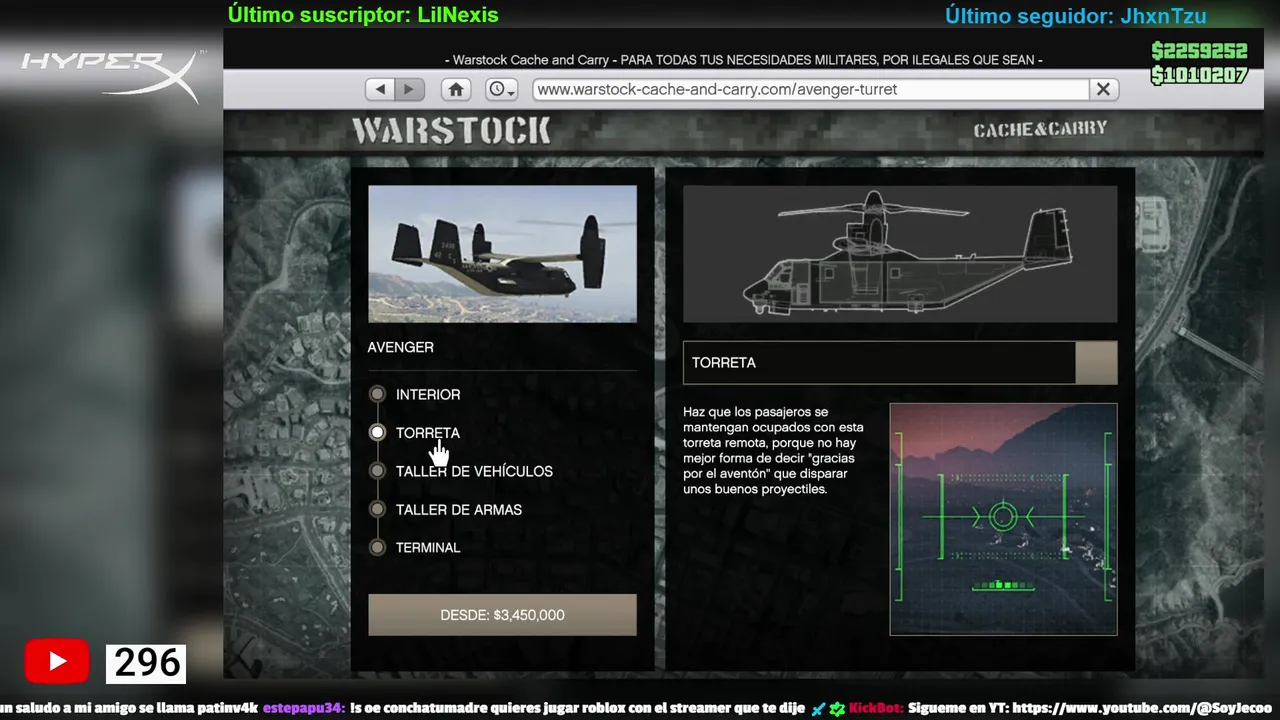1280x720 pixels.
Task: Click the turret description paragraph
Action: click(773, 450)
